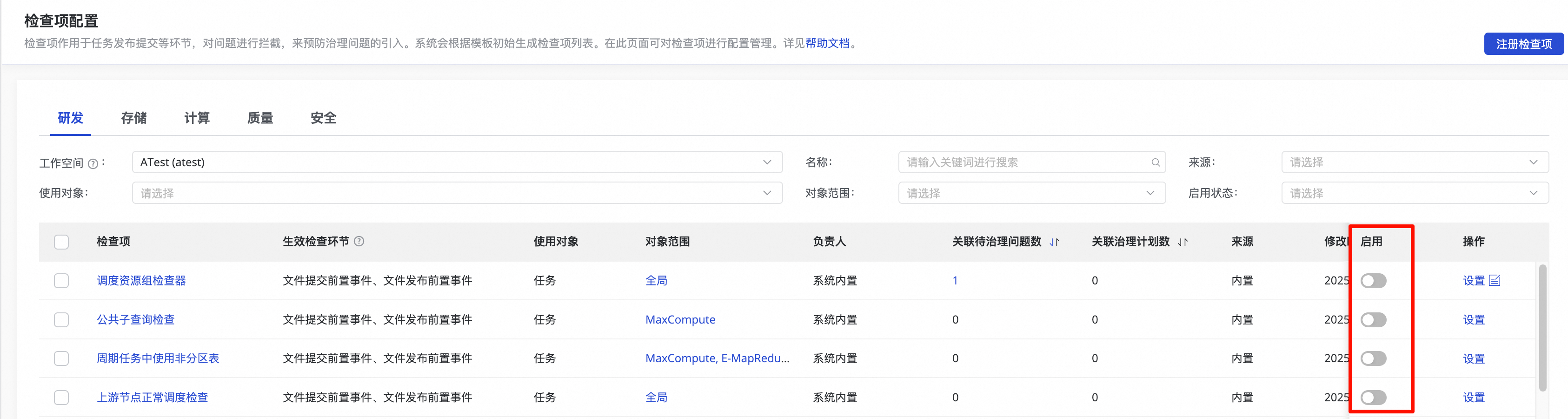Click the 检查项配置 page title

tap(61, 20)
